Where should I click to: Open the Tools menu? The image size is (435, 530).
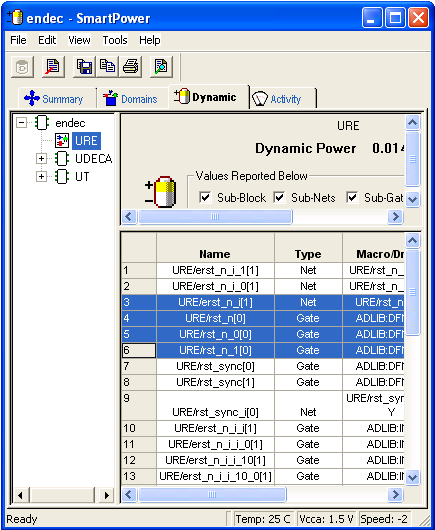pos(115,40)
